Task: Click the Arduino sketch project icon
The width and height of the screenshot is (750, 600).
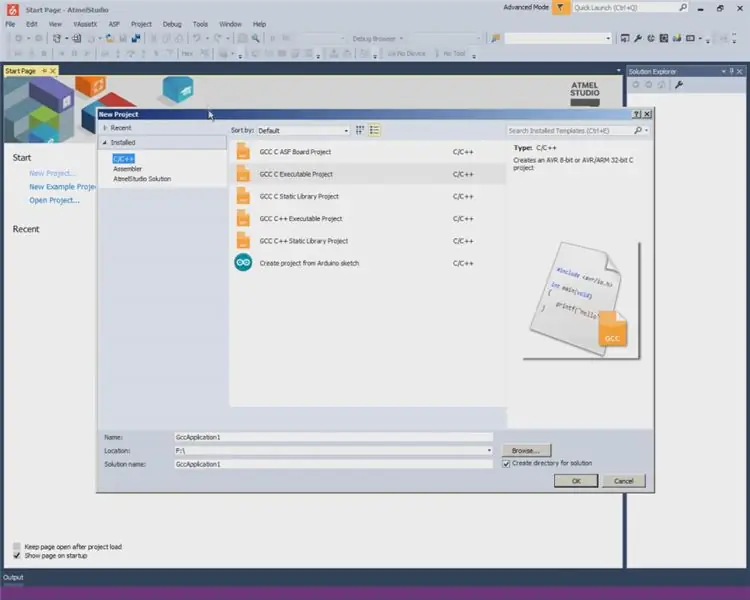Action: point(243,263)
